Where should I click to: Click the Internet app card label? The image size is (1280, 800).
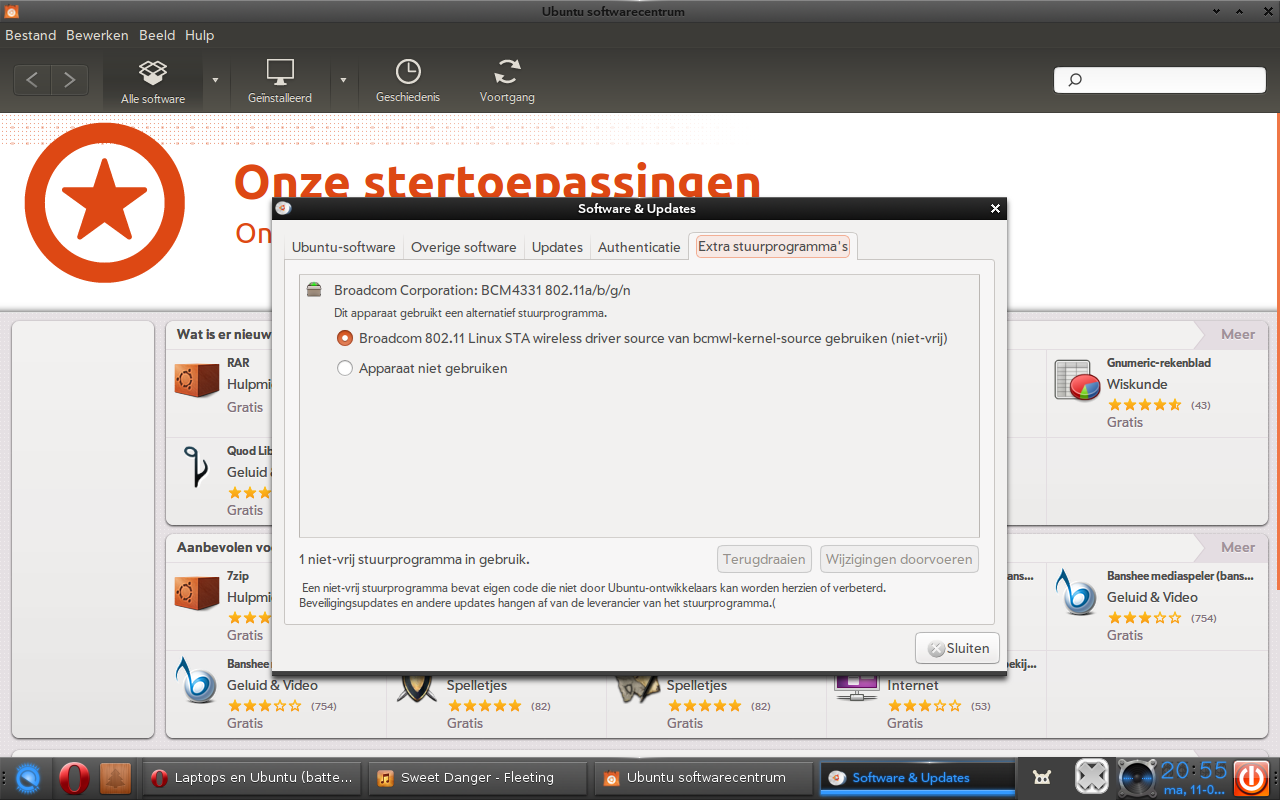[913, 685]
